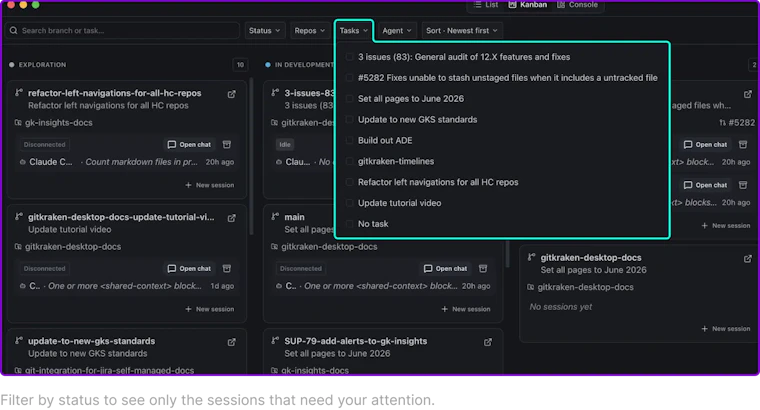The height and width of the screenshot is (410, 760).
Task: Archive the update-tutorial-video session
Action: (x=226, y=268)
